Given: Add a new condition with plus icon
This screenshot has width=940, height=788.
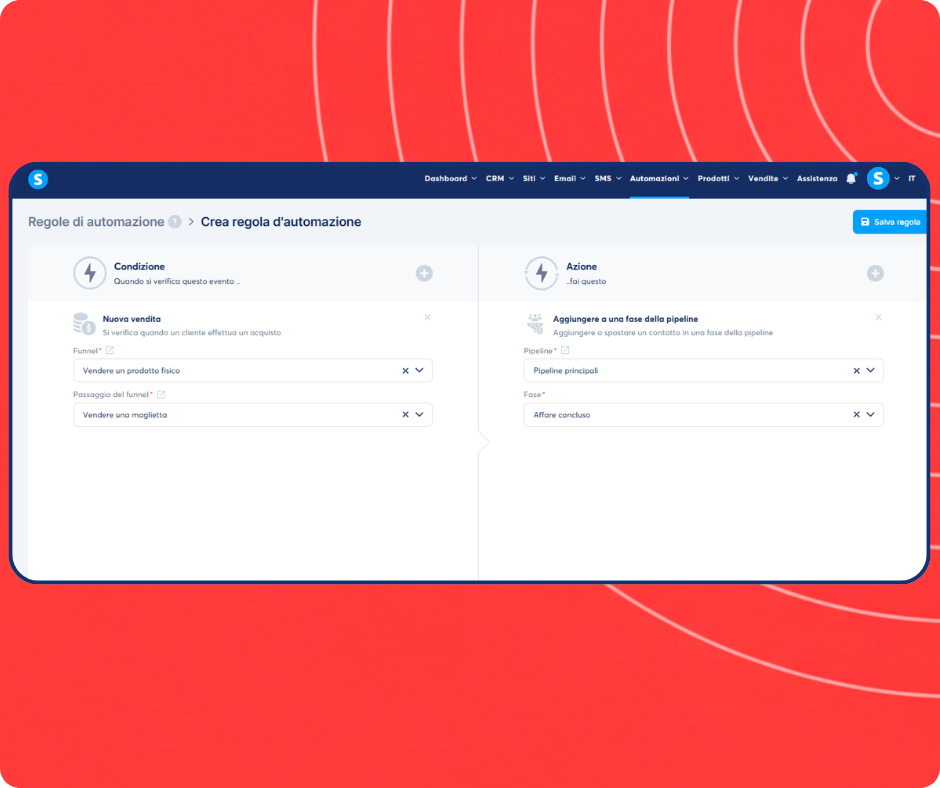Looking at the screenshot, I should point(424,273).
